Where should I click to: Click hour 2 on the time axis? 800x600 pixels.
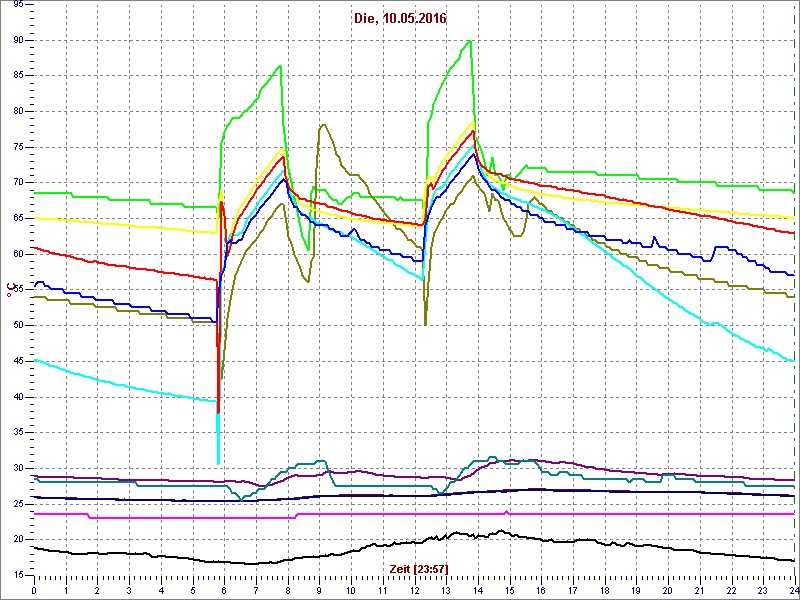[x=97, y=590]
